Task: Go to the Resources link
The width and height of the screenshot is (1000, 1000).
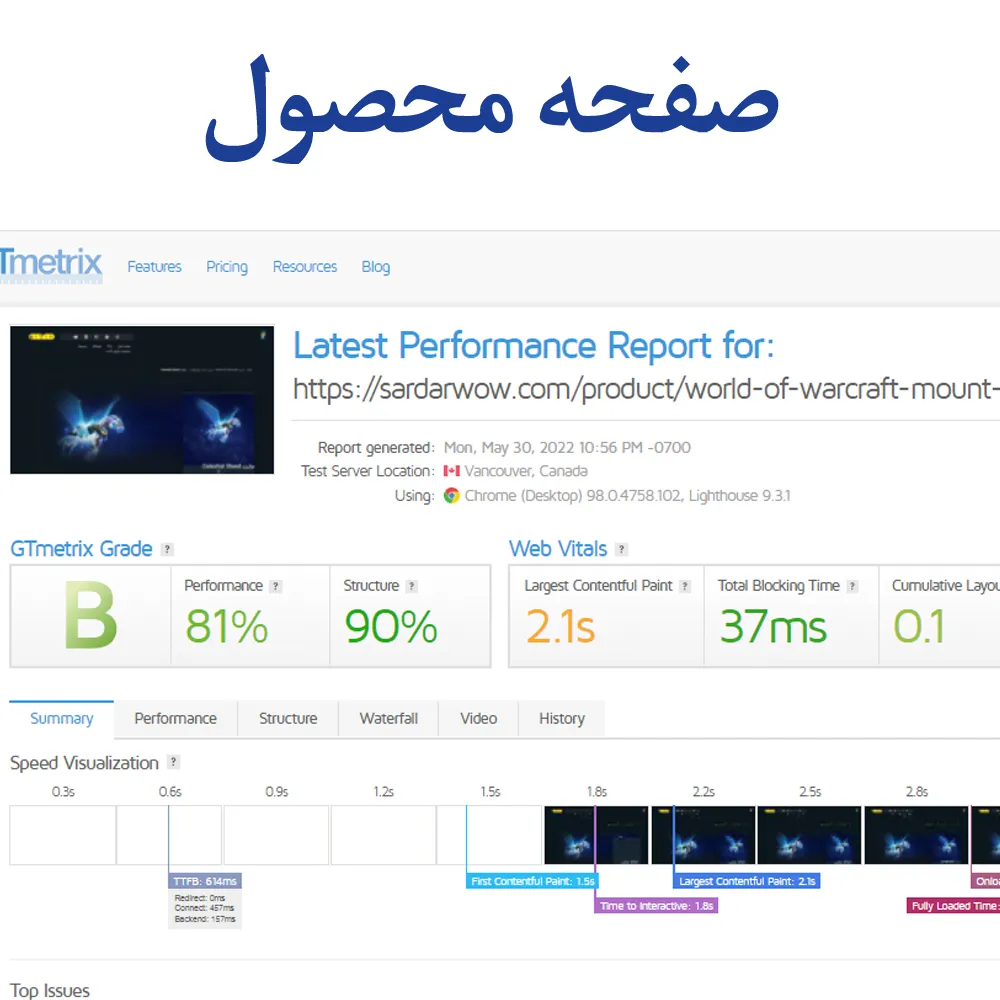Action: pyautogui.click(x=305, y=267)
